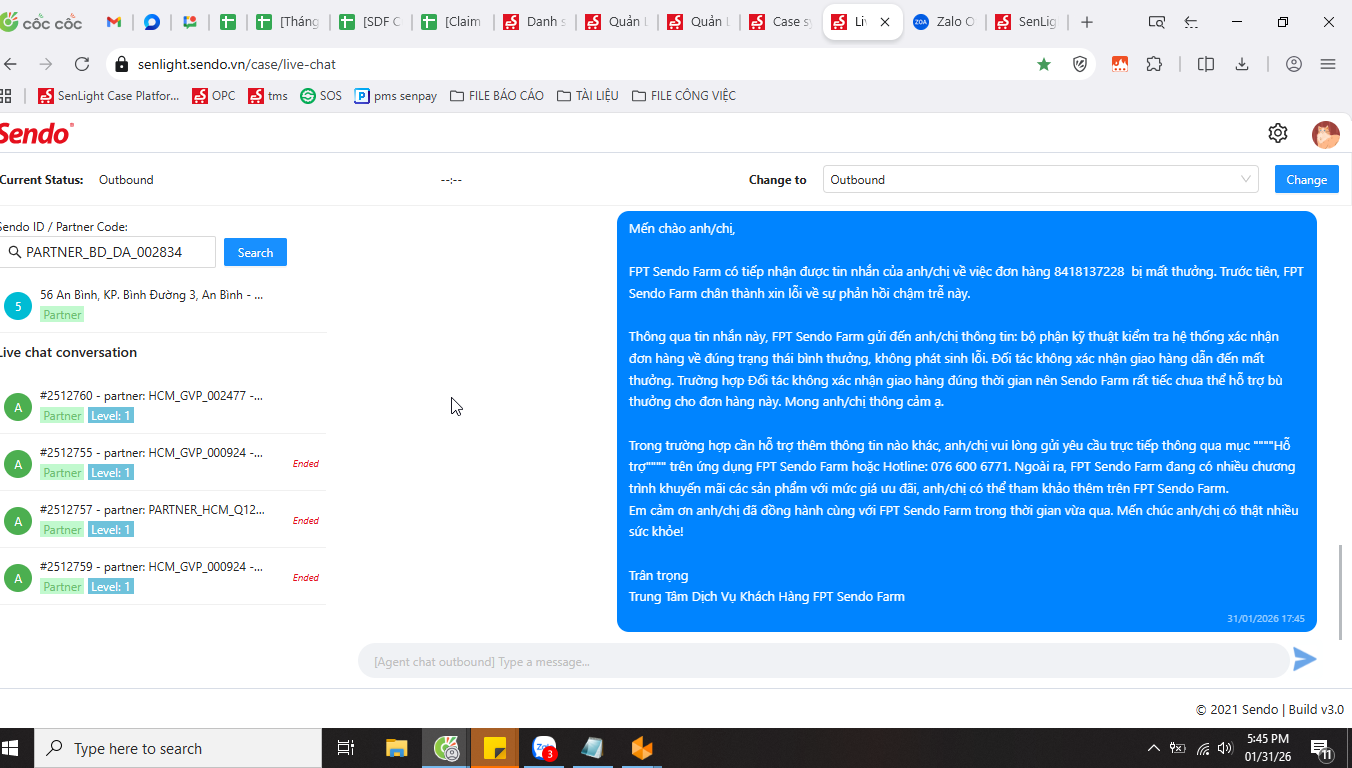The image size is (1352, 768).
Task: Expand the Change to status dropdown
Action: pyautogui.click(x=1041, y=180)
